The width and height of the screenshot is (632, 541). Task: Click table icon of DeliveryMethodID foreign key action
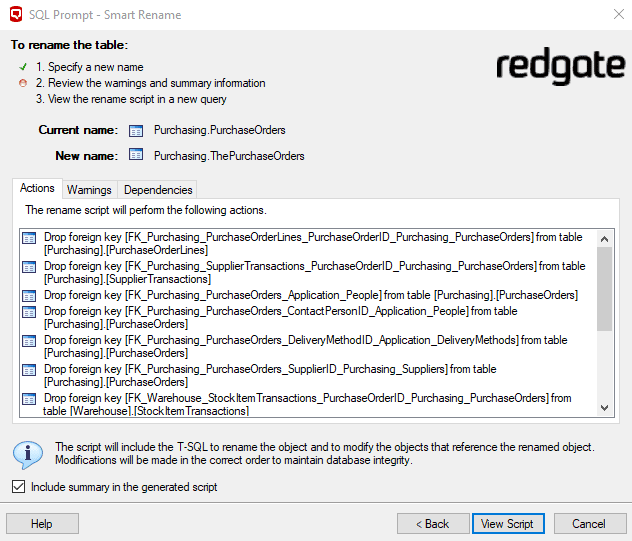29,341
